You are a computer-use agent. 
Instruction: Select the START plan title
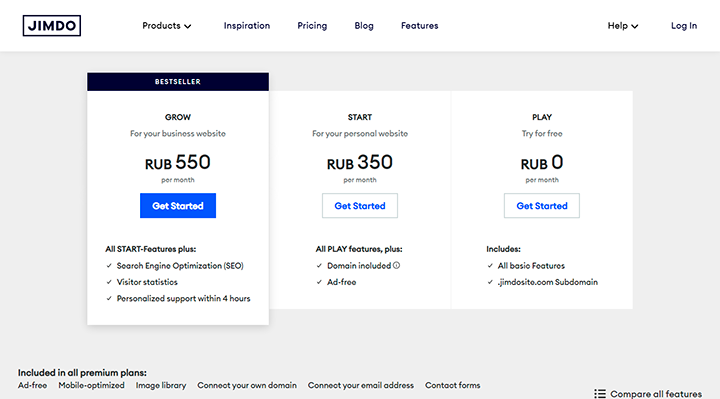pos(360,117)
